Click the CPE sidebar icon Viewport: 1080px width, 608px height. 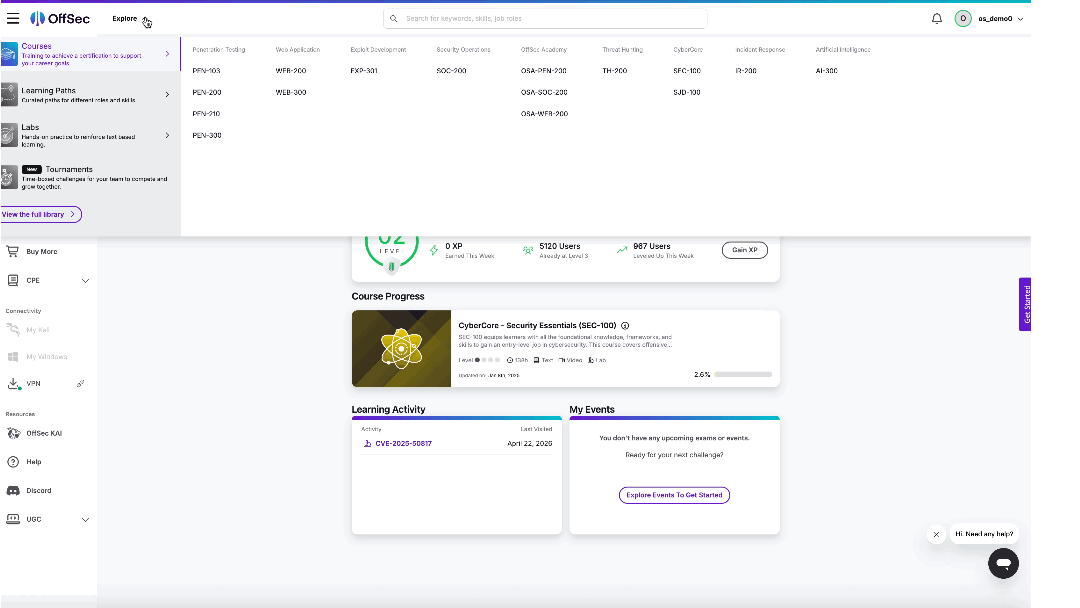pos(12,280)
